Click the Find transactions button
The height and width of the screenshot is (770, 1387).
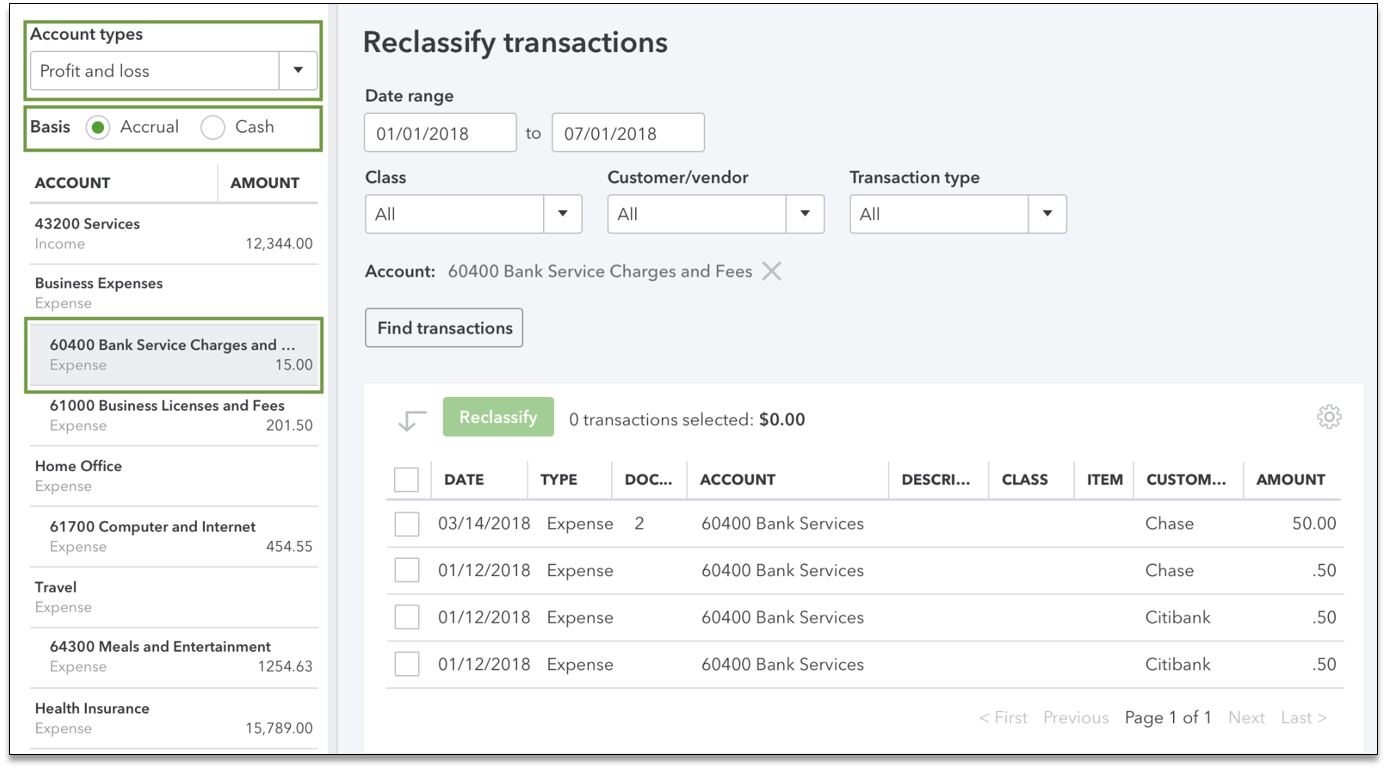coord(444,328)
